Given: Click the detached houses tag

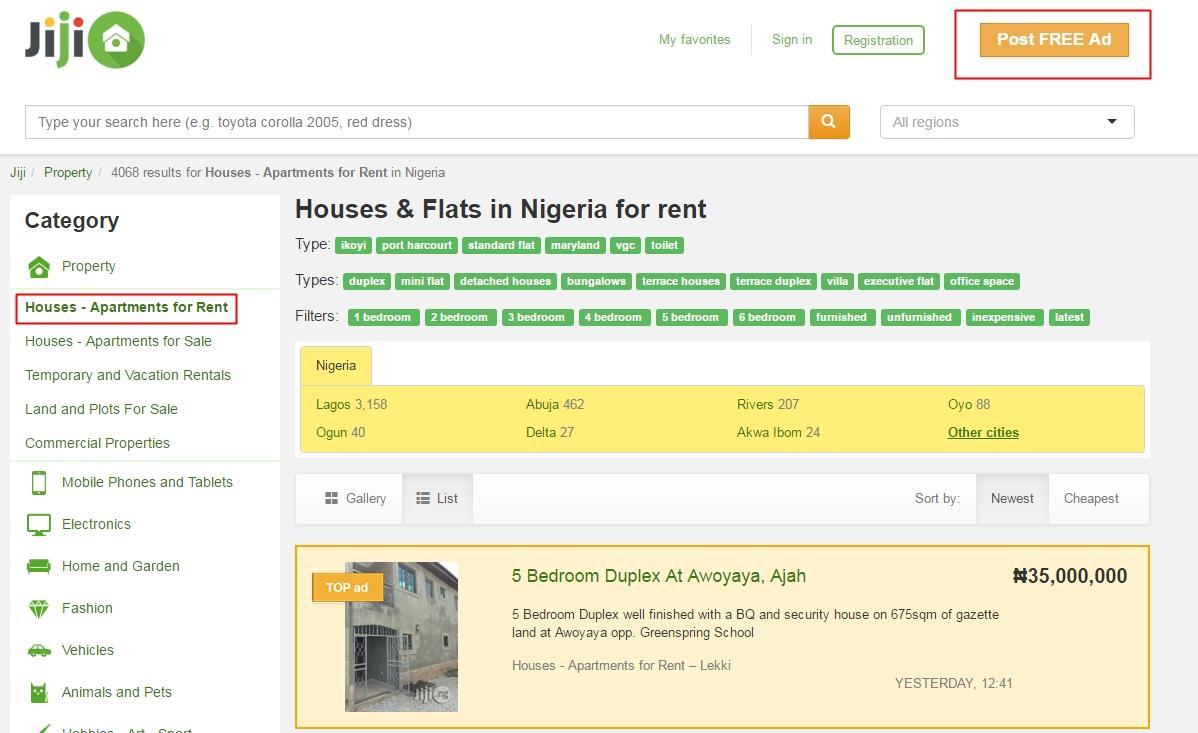Looking at the screenshot, I should pyautogui.click(x=505, y=281).
